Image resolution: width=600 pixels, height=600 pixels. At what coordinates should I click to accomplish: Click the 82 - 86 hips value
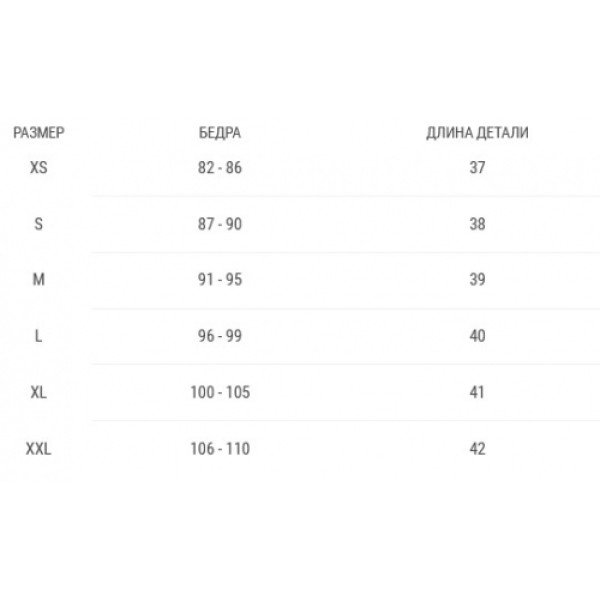click(220, 168)
